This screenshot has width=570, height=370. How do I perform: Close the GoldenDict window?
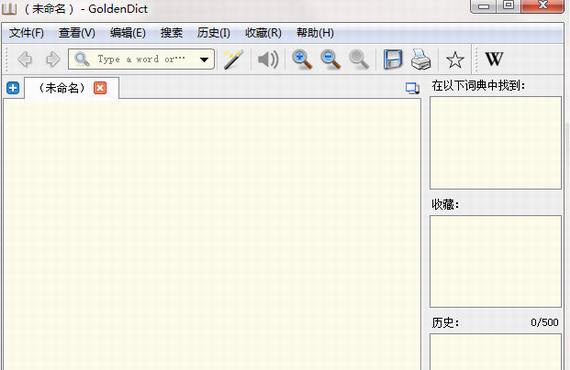coord(542,5)
